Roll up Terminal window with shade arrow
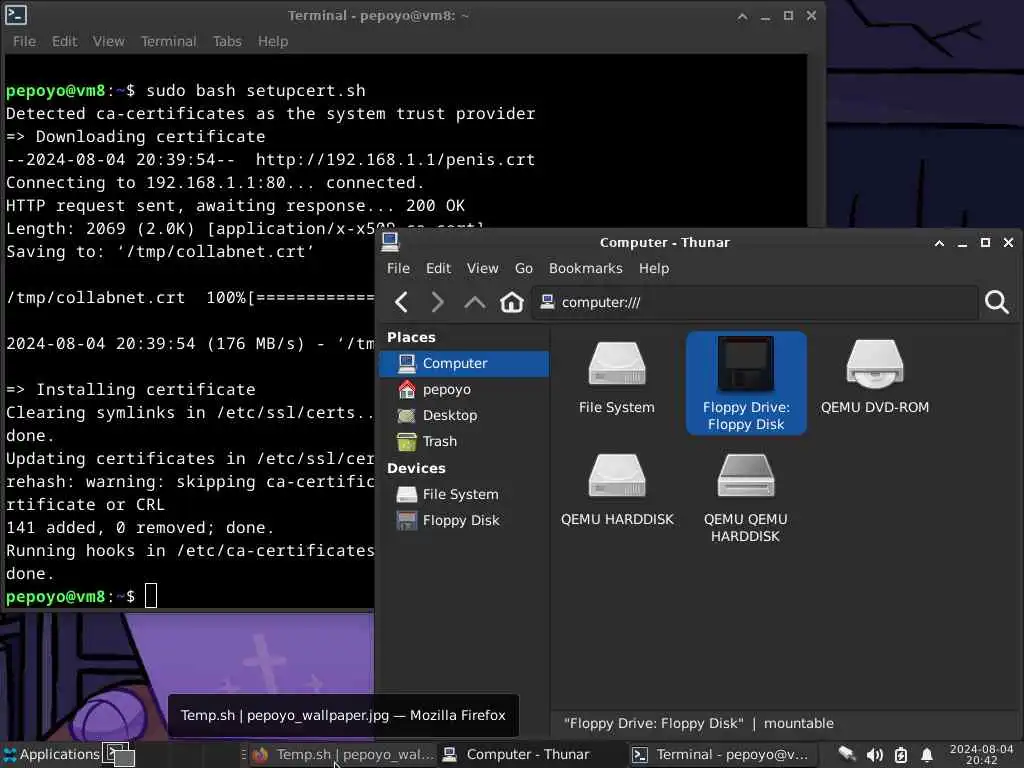1024x768 pixels. click(x=743, y=16)
